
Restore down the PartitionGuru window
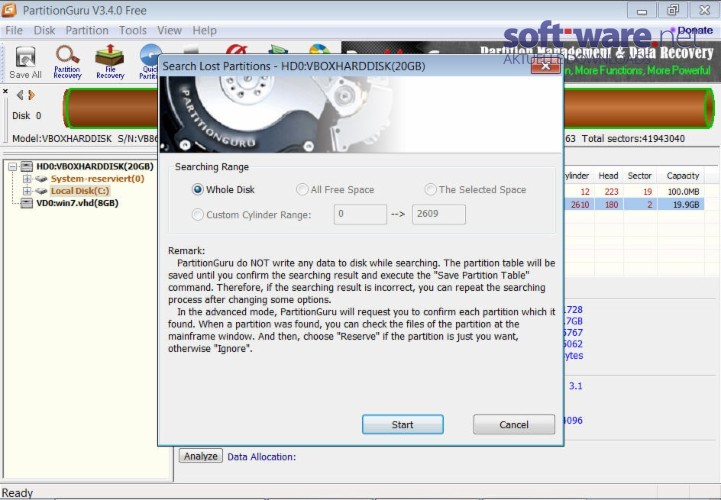pyautogui.click(x=673, y=10)
